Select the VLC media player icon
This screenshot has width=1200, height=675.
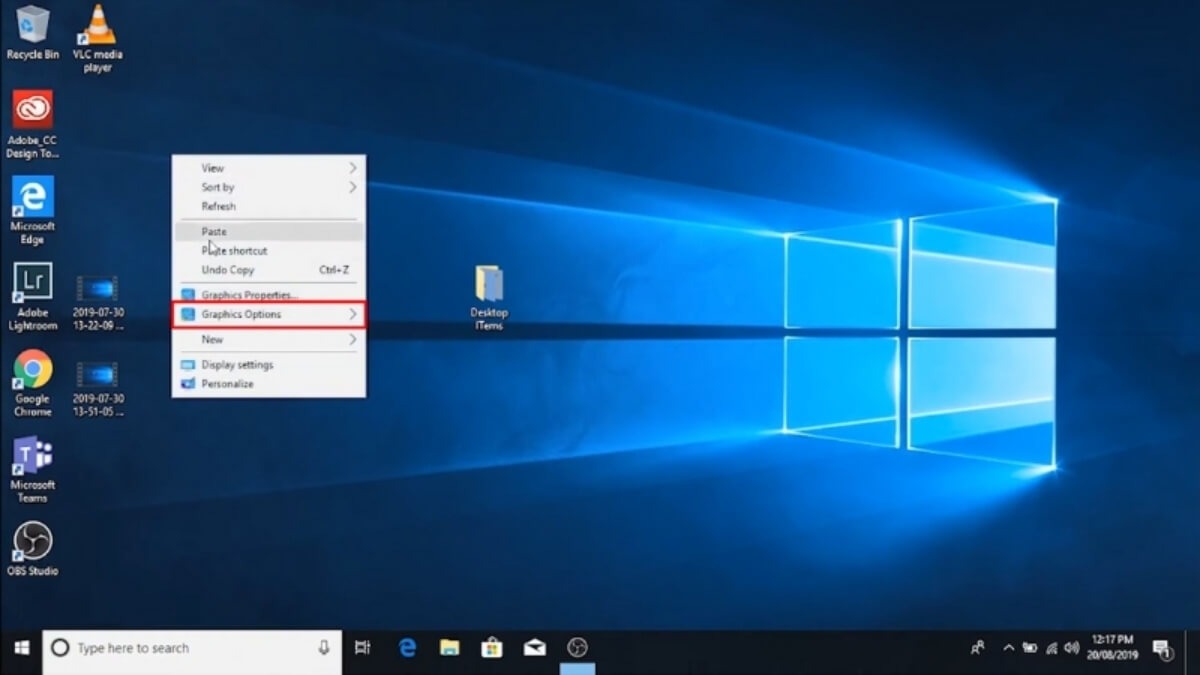click(98, 37)
